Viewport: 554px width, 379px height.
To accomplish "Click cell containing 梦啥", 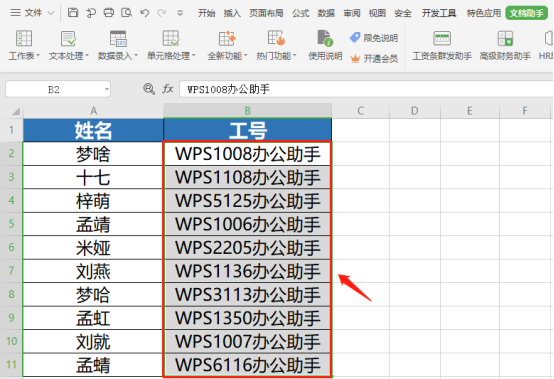I will (x=93, y=154).
